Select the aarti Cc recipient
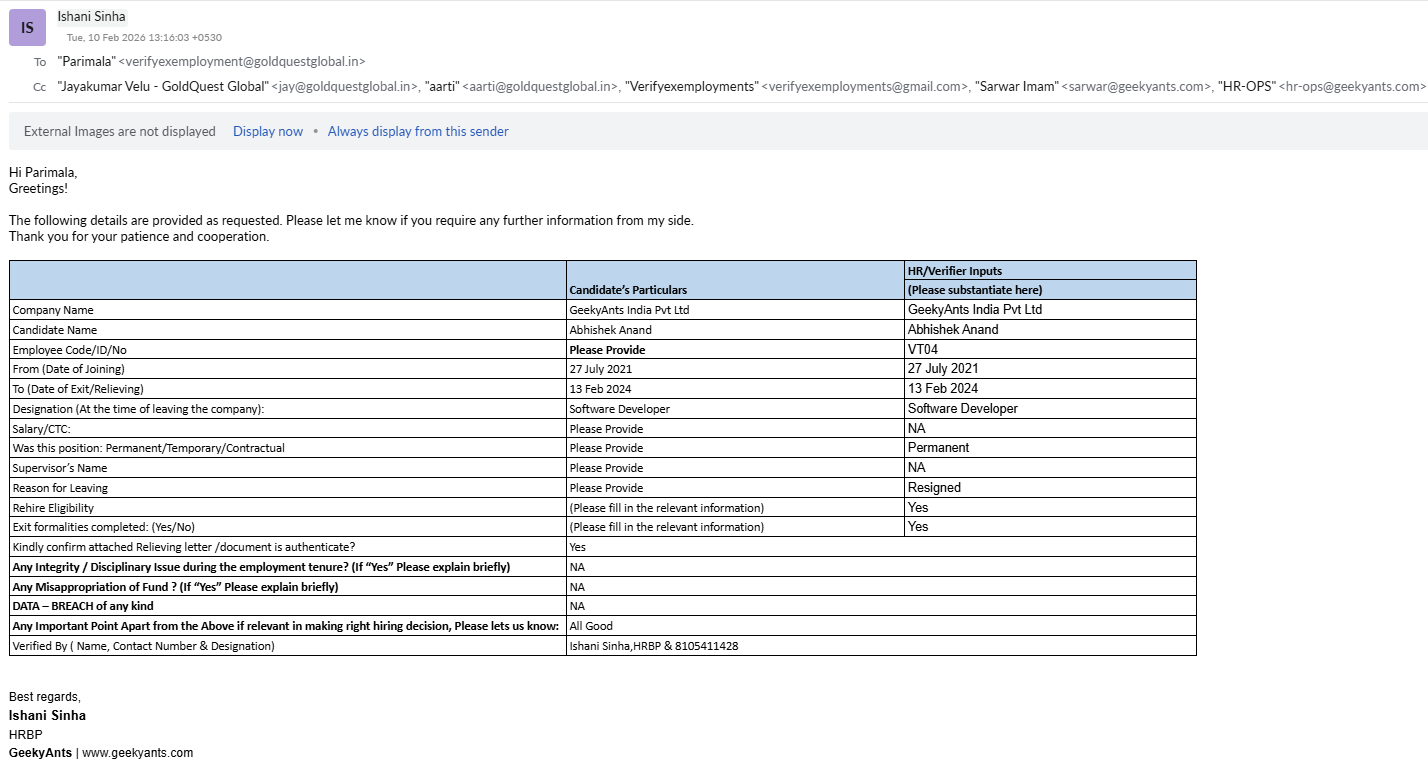This screenshot has height=780, width=1428. (x=521, y=87)
